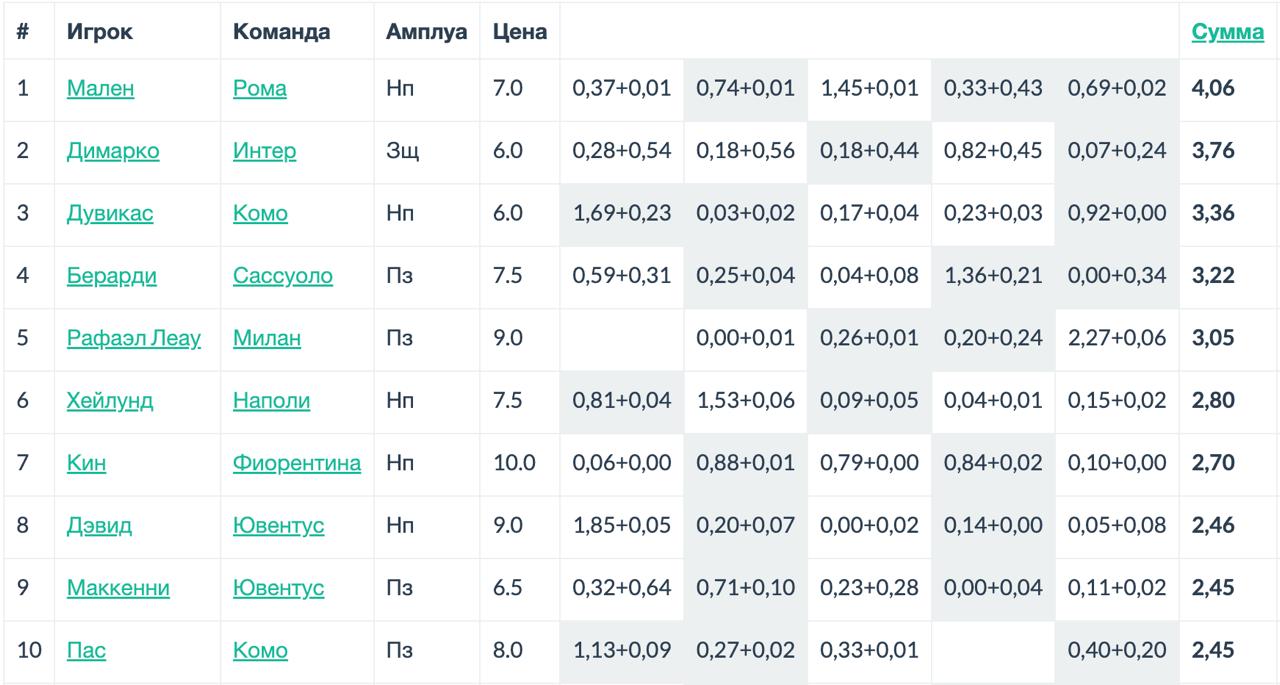Click the Дувикас player name
1280x685 pixels.
click(110, 213)
